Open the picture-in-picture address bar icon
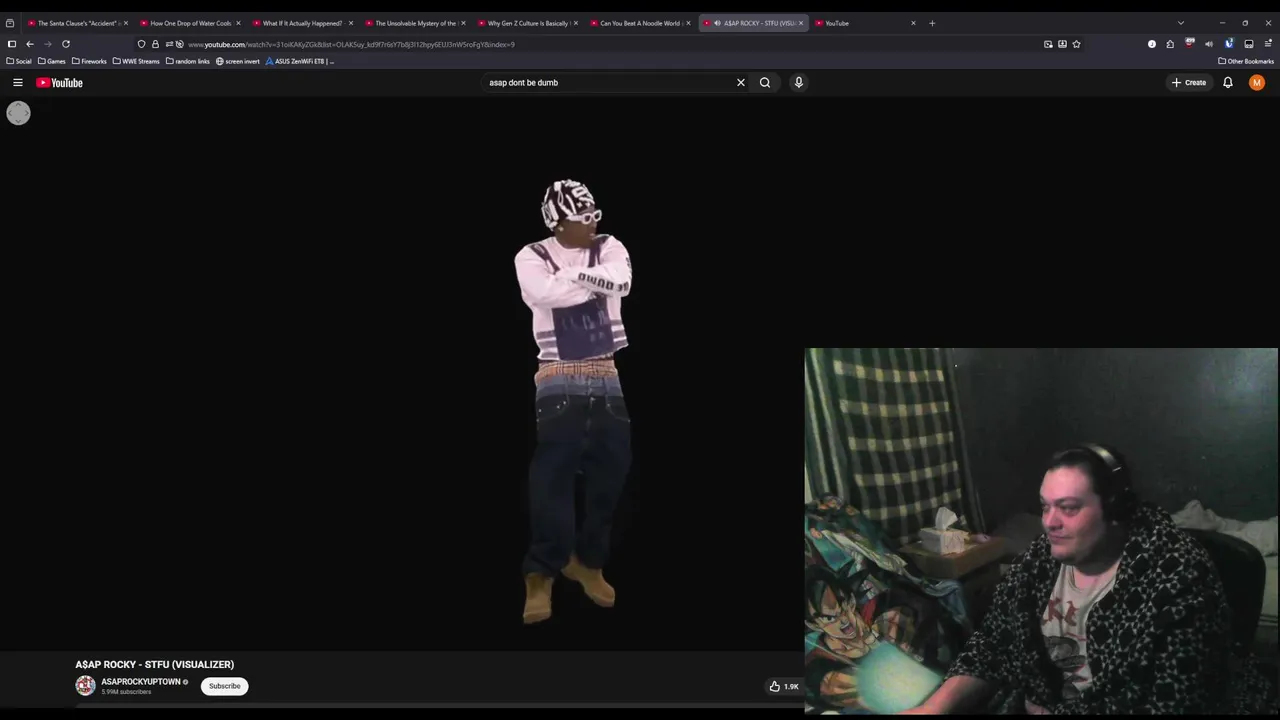 pos(1048,44)
